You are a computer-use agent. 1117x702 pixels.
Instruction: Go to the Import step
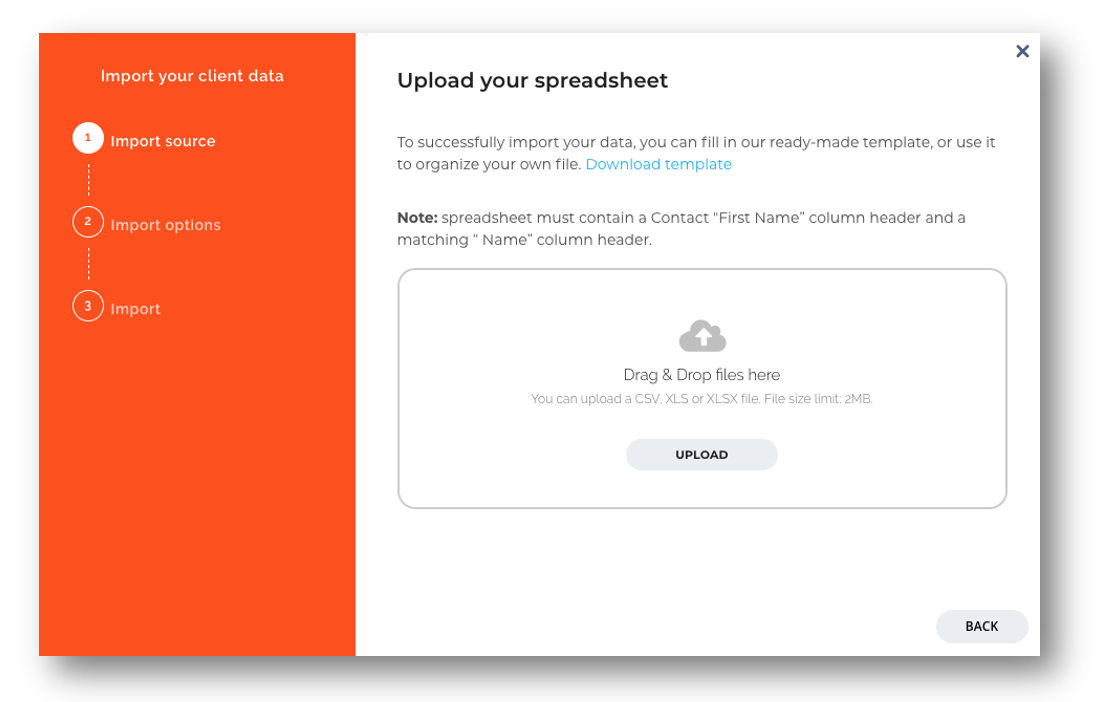coord(135,308)
